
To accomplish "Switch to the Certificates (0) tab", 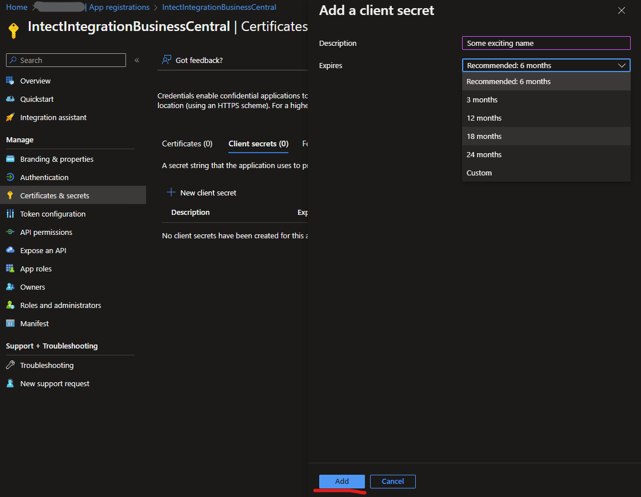I will [x=187, y=143].
